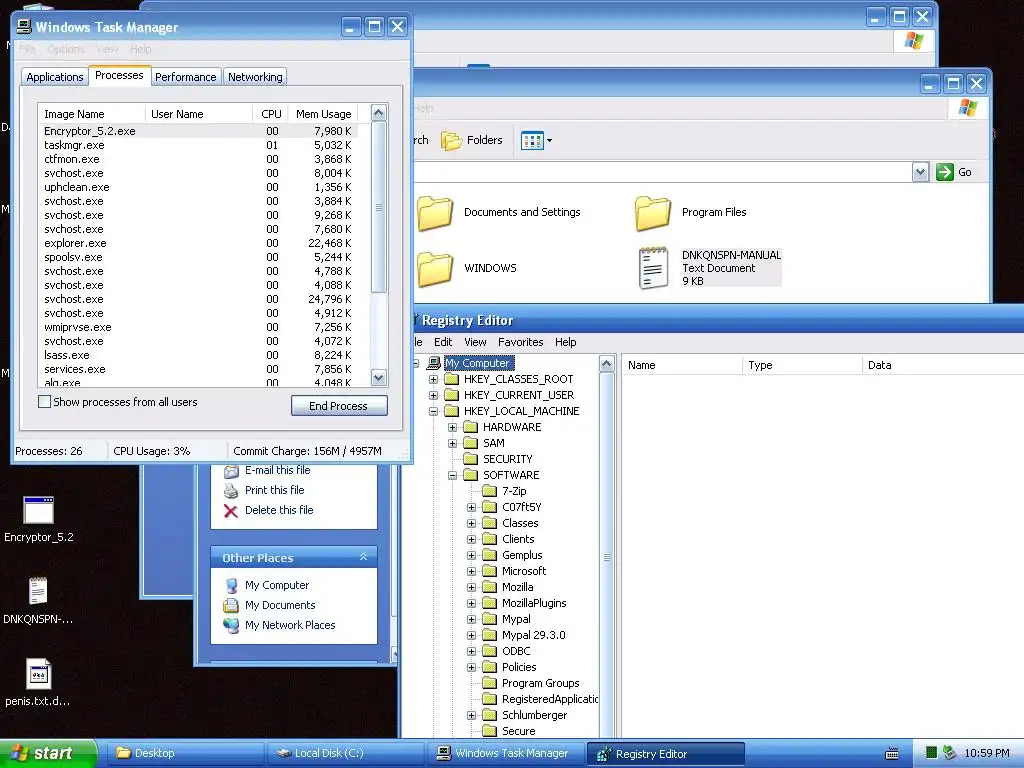Switch to the Networking tab
Image resolution: width=1024 pixels, height=768 pixels.
(x=255, y=77)
